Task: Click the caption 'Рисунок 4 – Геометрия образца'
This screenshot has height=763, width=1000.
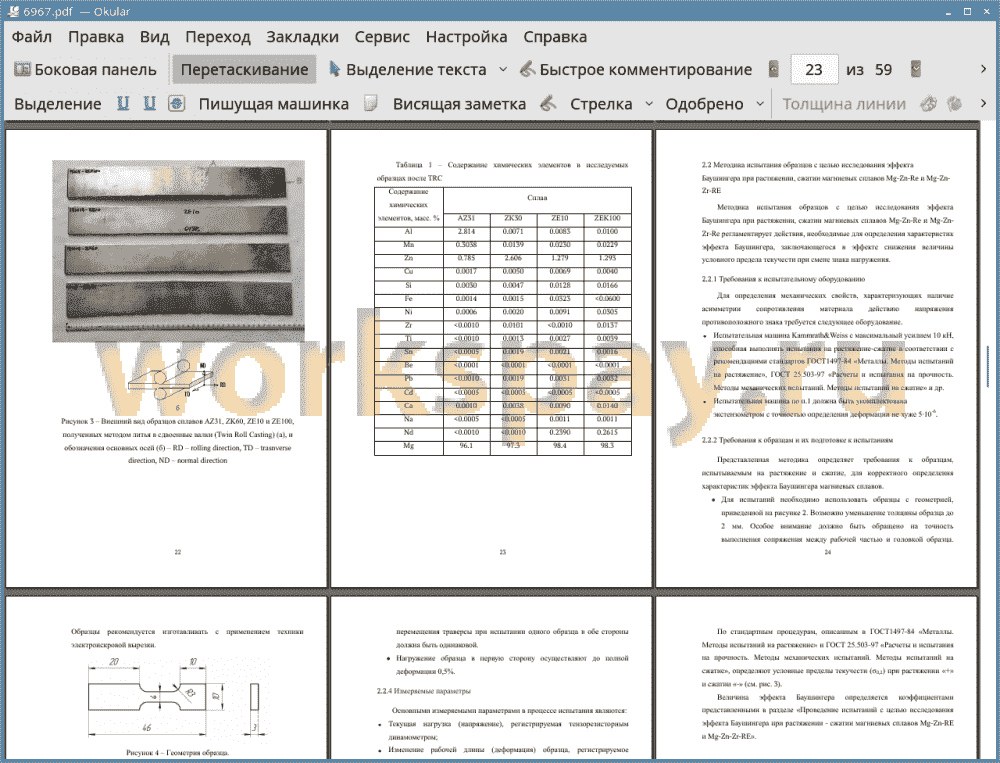Action: click(177, 753)
